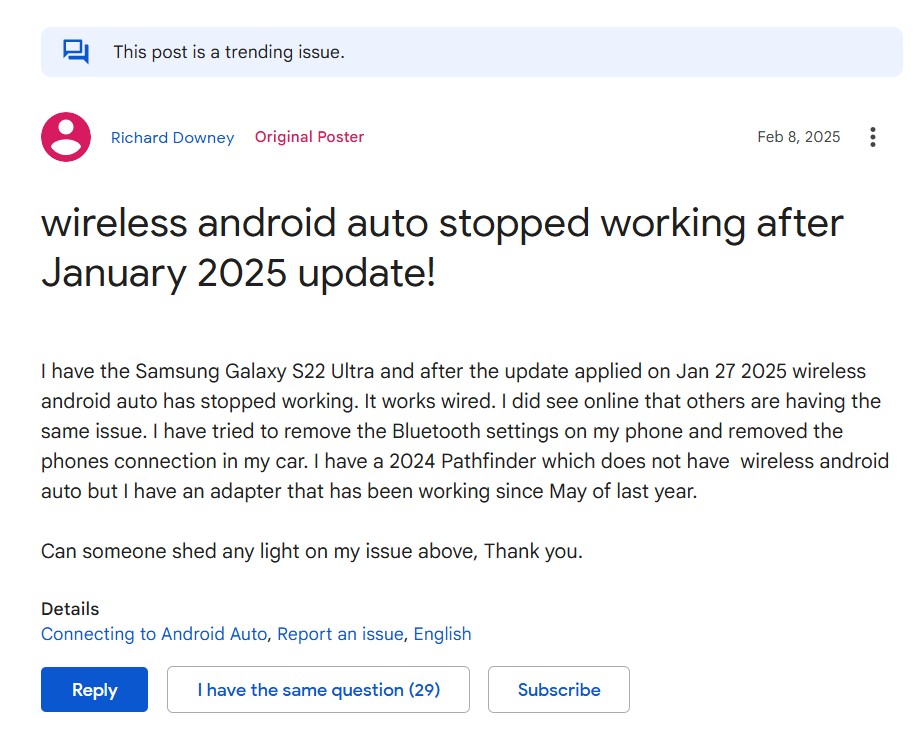This screenshot has height=751, width=918.
Task: Subscribe to this thread
Action: pos(558,690)
